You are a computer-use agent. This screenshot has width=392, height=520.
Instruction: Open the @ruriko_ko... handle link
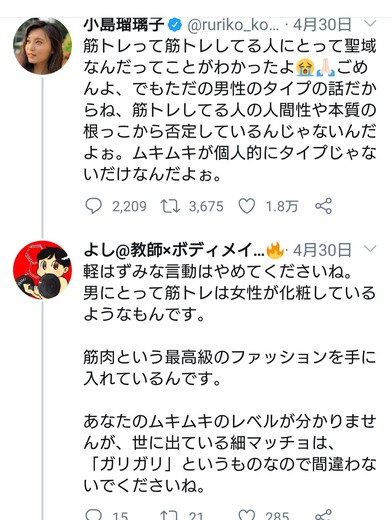(x=233, y=25)
